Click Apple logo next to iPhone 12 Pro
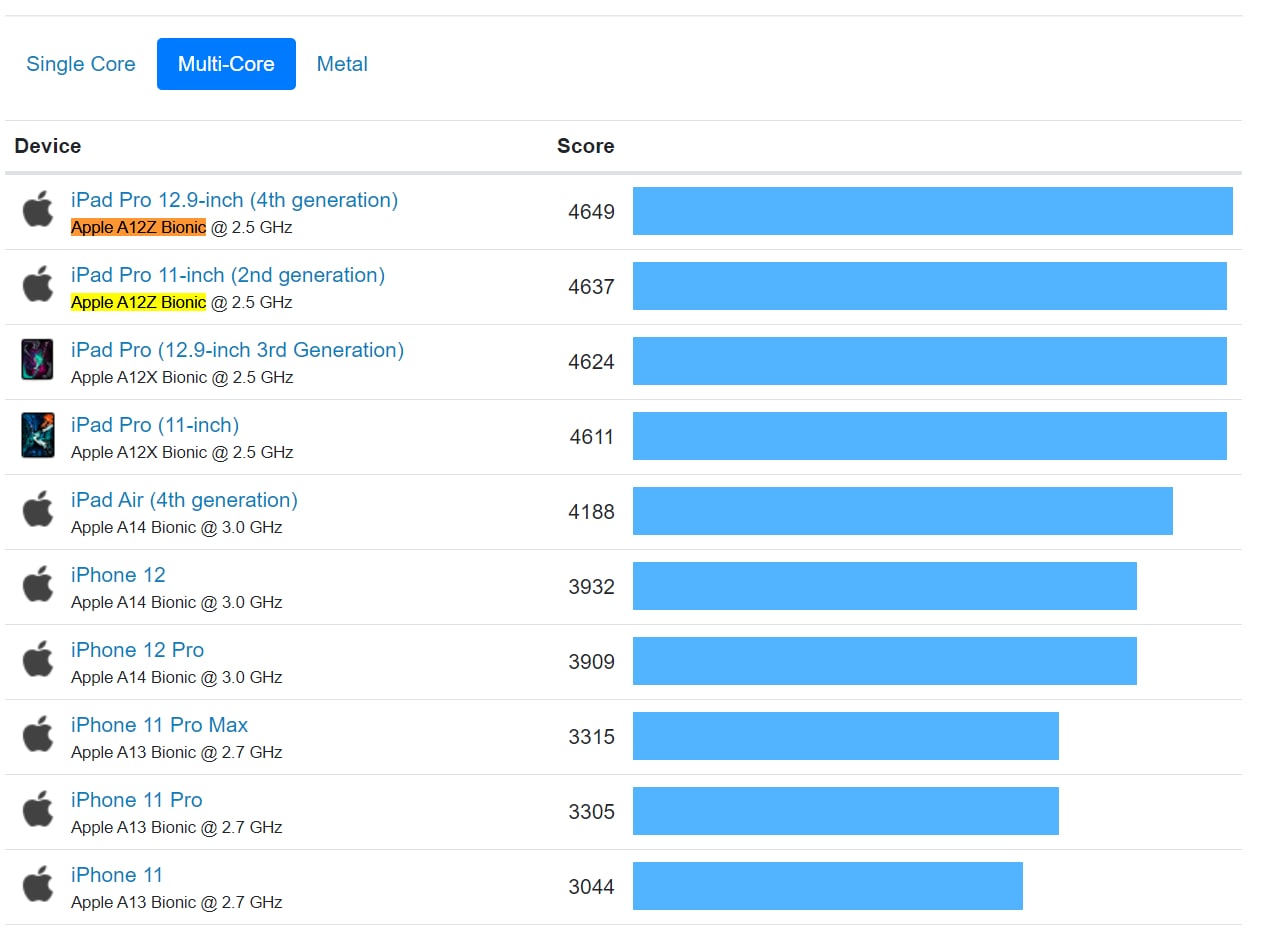The width and height of the screenshot is (1267, 934). (38, 660)
